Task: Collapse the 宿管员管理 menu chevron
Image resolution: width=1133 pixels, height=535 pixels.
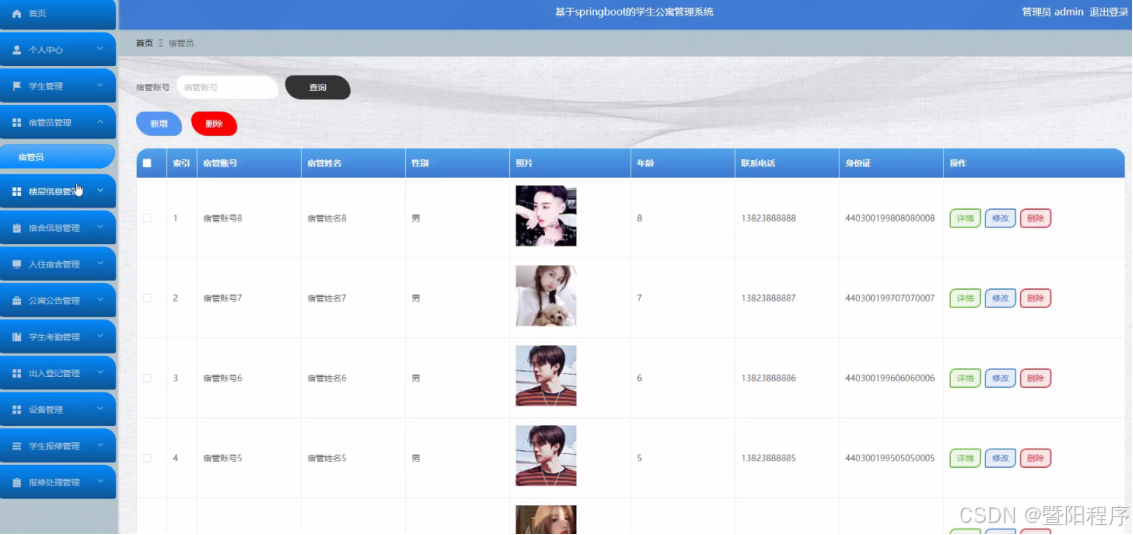Action: 100,122
